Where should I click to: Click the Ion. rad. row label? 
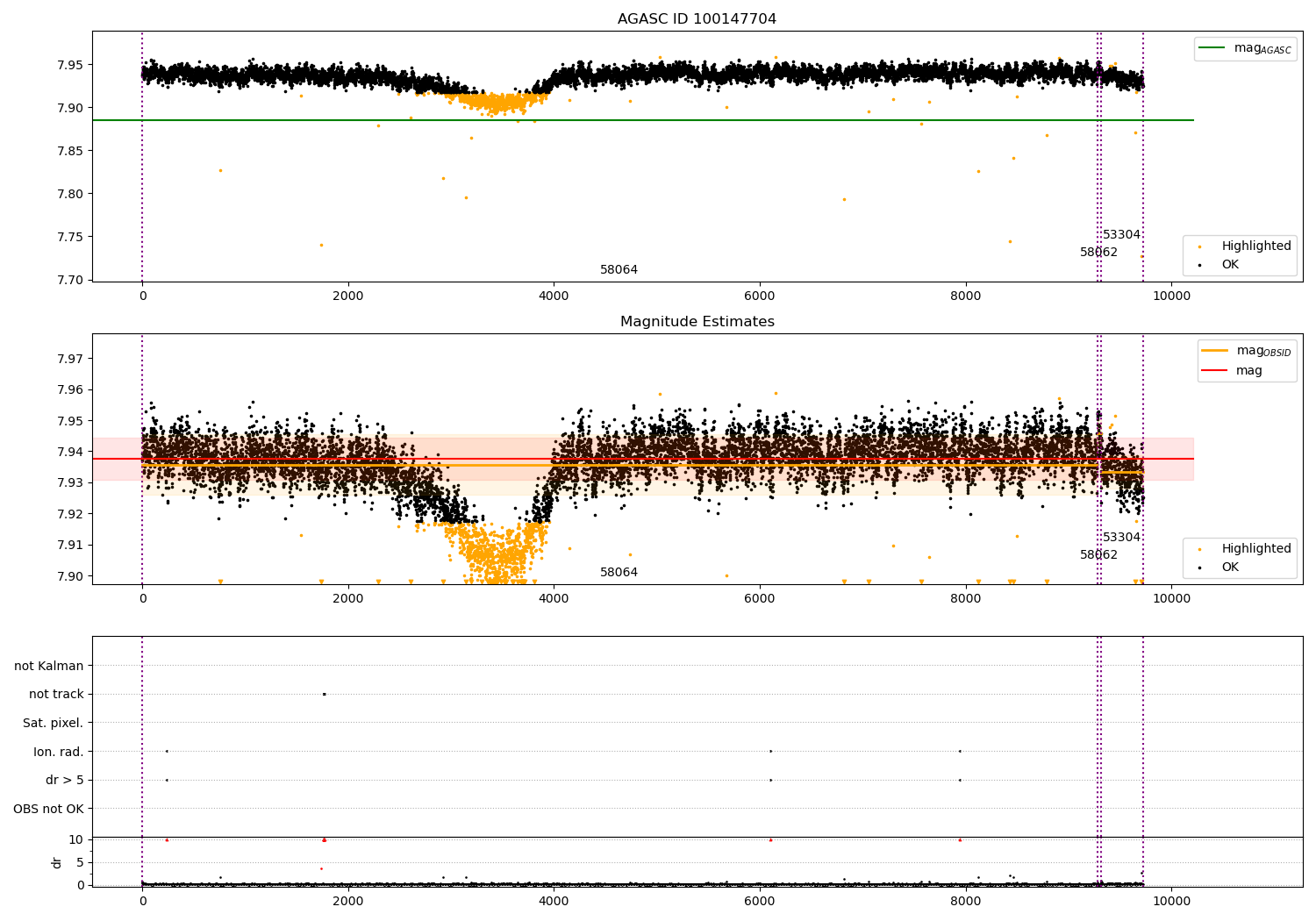pyautogui.click(x=58, y=752)
